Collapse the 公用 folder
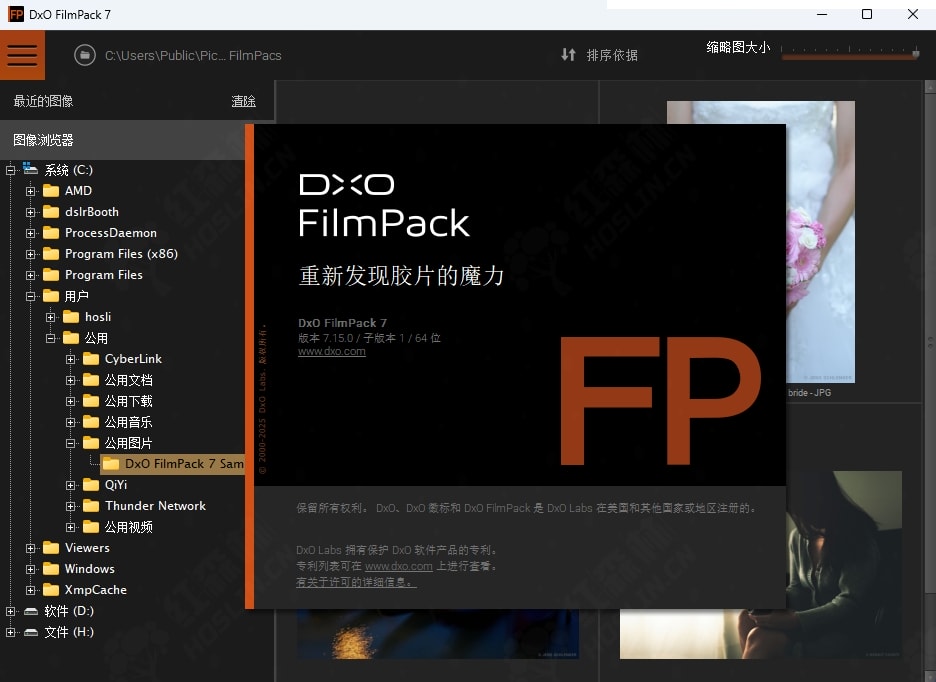The width and height of the screenshot is (936, 682). (51, 339)
